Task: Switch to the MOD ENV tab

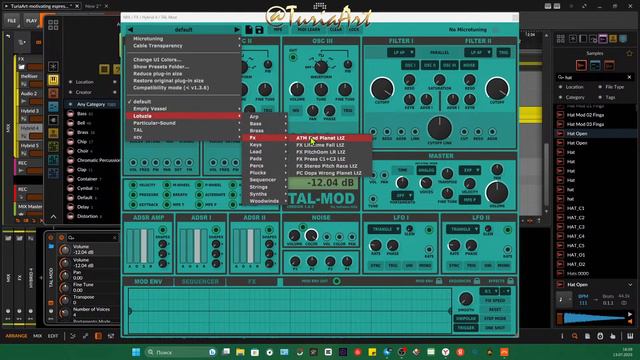Action: point(148,282)
